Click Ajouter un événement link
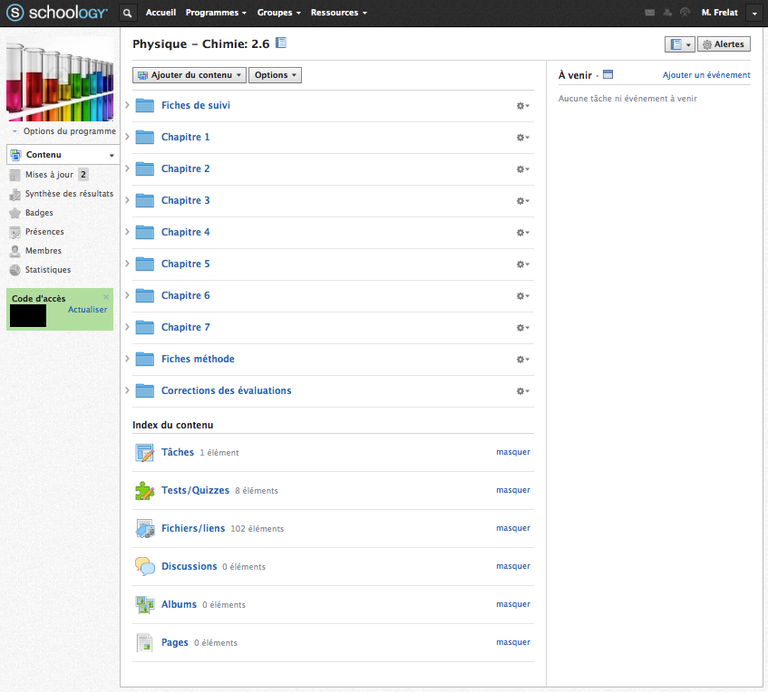 [706, 75]
